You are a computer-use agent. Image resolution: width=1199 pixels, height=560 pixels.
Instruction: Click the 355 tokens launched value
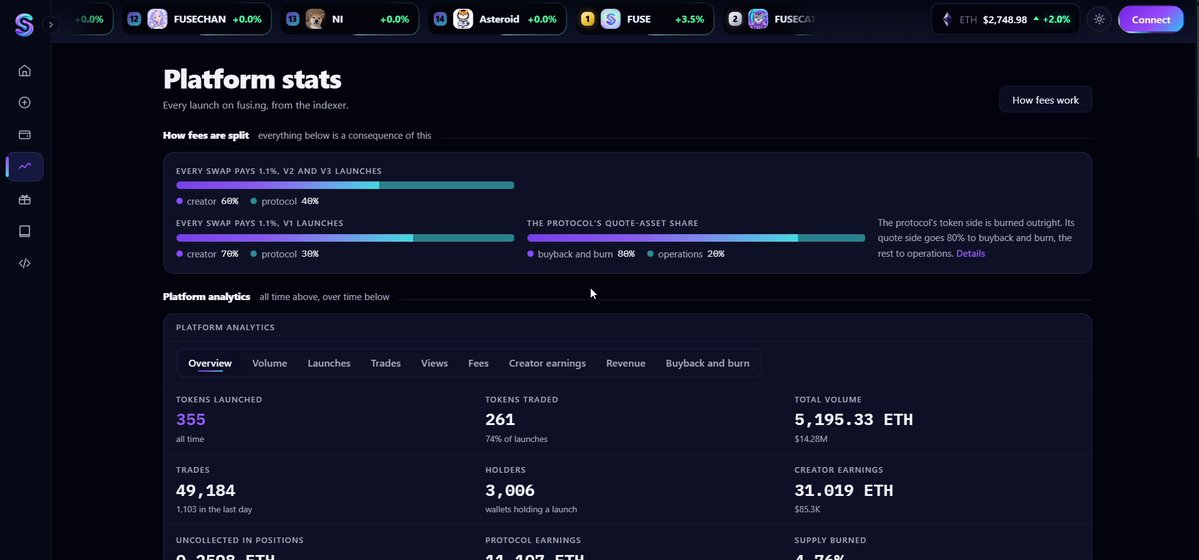click(190, 419)
